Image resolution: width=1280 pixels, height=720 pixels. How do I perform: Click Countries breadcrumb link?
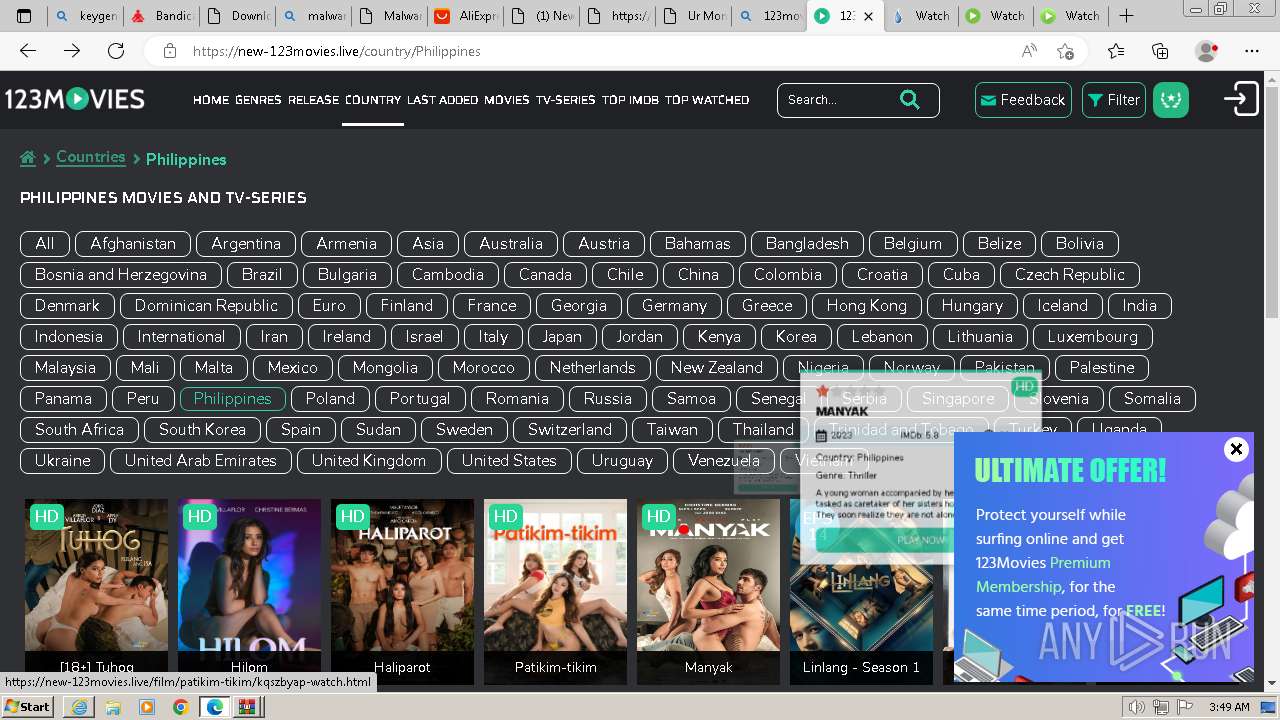pyautogui.click(x=91, y=157)
